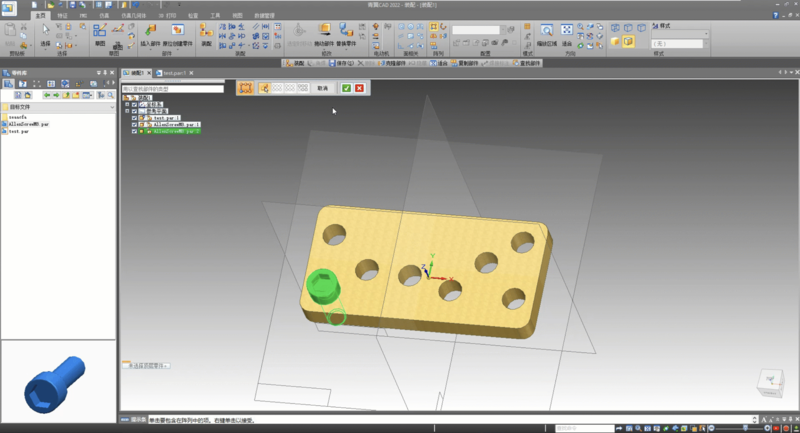The width and height of the screenshot is (800, 433).
Task: Collapse the coordinate system tree node
Action: click(x=127, y=104)
